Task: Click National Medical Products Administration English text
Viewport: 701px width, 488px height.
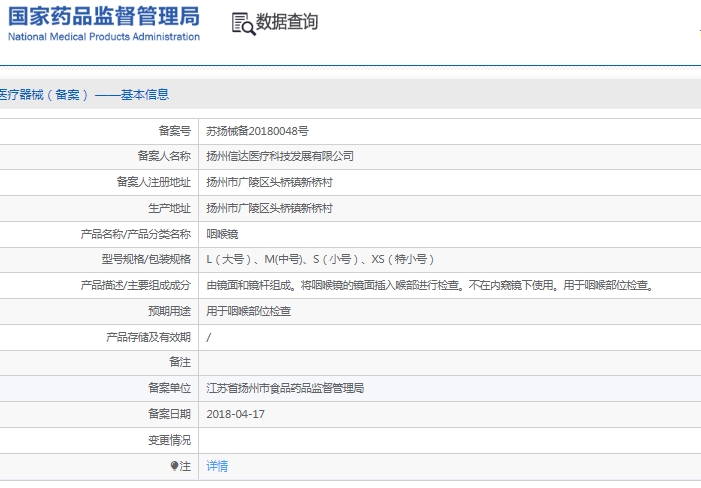Action: [x=104, y=37]
